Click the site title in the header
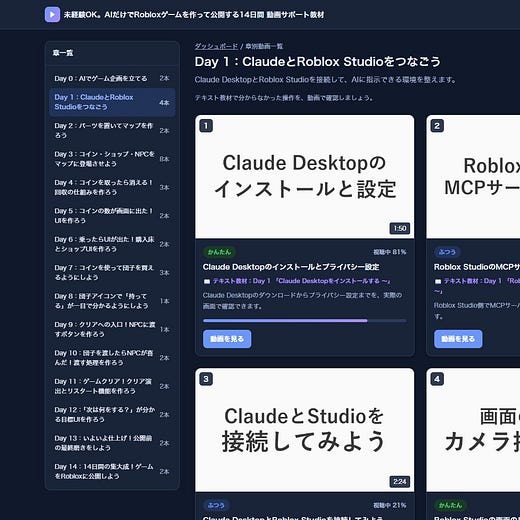This screenshot has height=520, width=520. [194, 15]
